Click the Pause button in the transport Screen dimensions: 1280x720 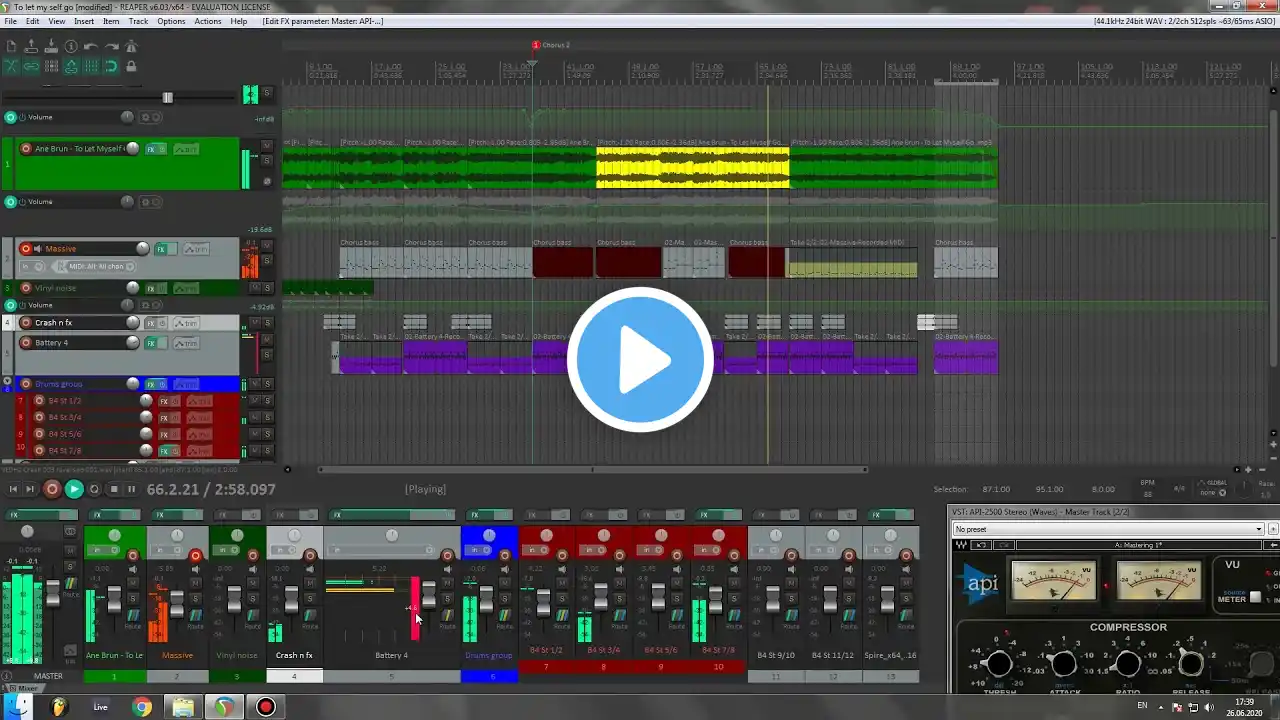tap(131, 489)
